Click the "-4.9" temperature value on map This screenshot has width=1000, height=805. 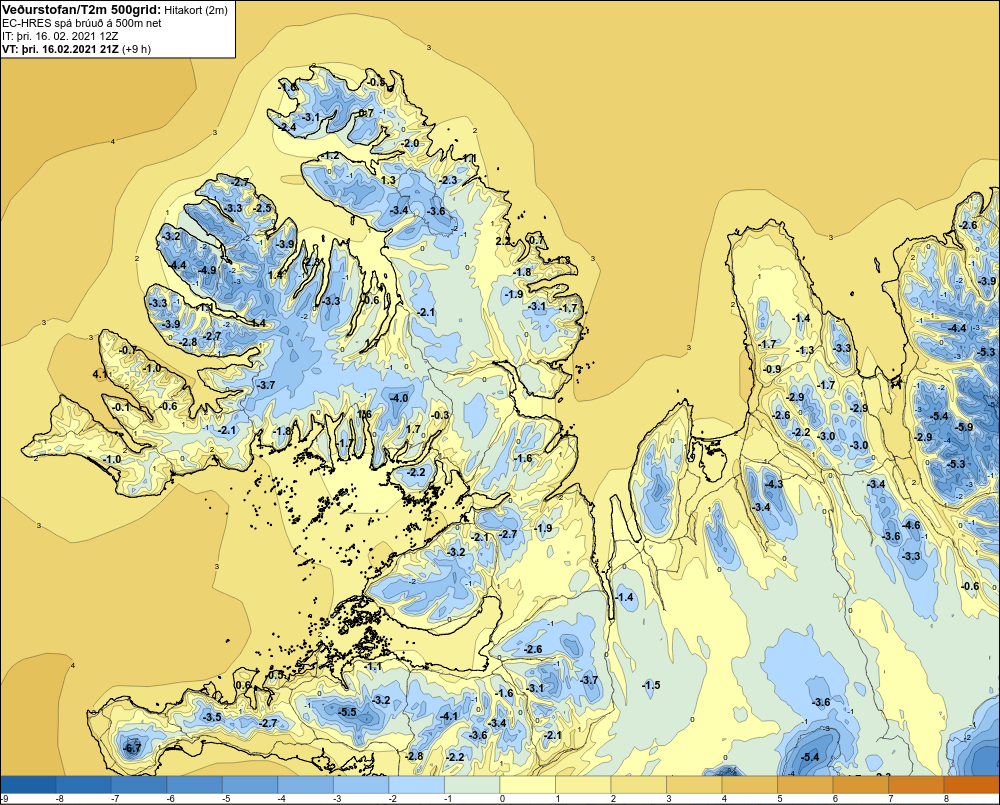tap(207, 270)
